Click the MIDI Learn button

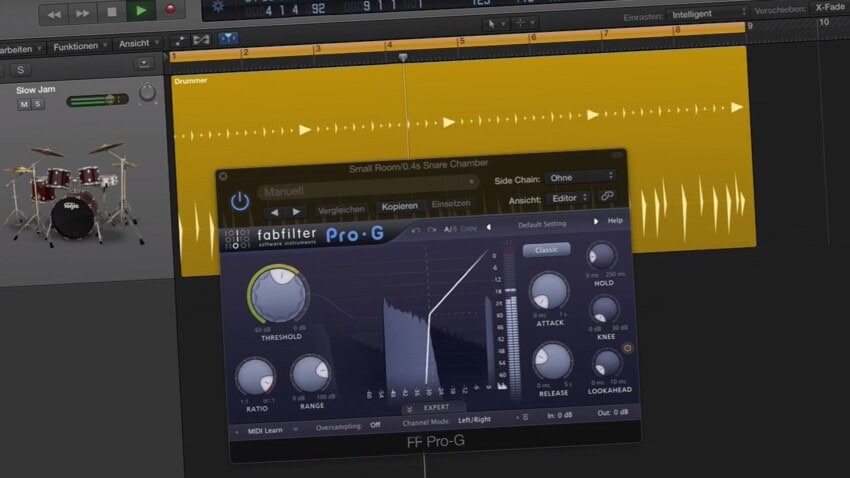(x=265, y=431)
